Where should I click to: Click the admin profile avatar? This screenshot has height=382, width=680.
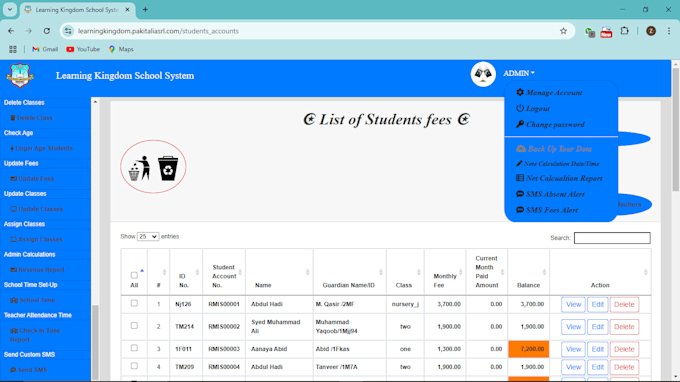[483, 74]
